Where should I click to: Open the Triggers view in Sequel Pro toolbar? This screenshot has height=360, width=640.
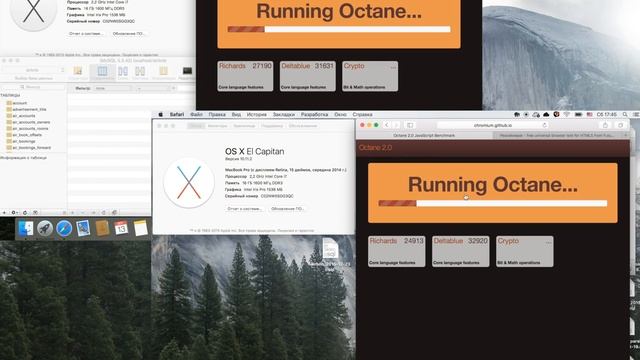(140, 73)
